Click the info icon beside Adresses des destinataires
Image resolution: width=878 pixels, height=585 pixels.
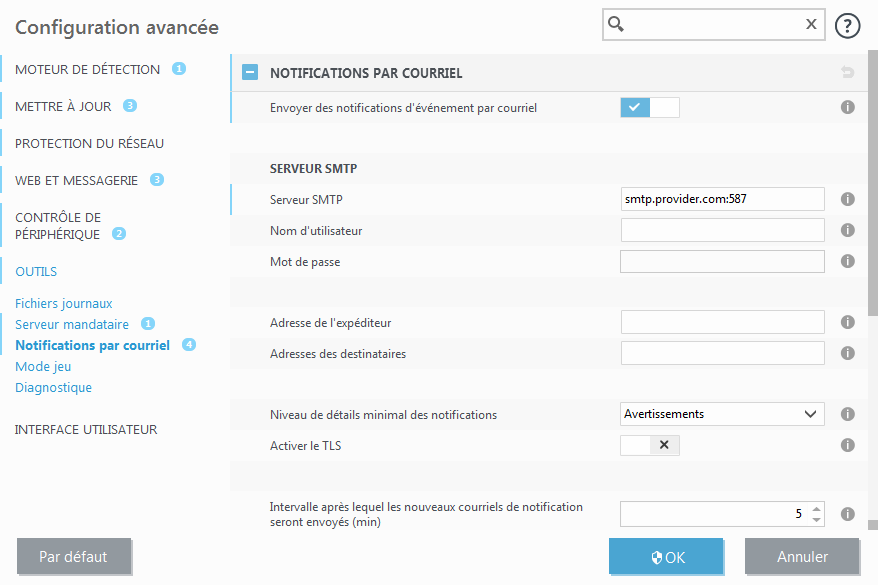click(x=847, y=353)
